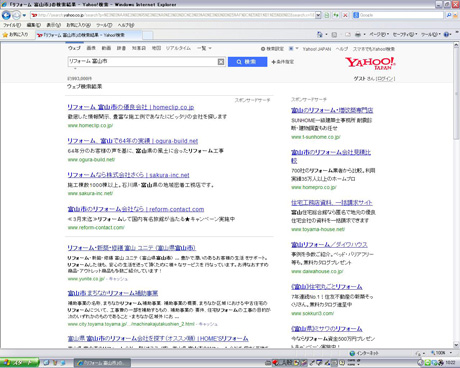Click the YAHOO! JAPAN logo
The height and width of the screenshot is (368, 460).
click(370, 63)
